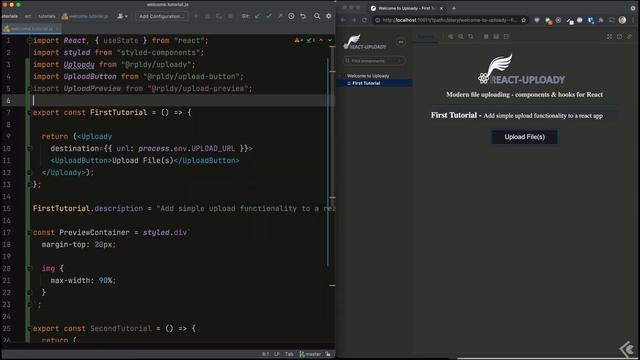The height and width of the screenshot is (360, 640).
Task: Toggle the Storybook viewport size icon
Action: (507, 37)
